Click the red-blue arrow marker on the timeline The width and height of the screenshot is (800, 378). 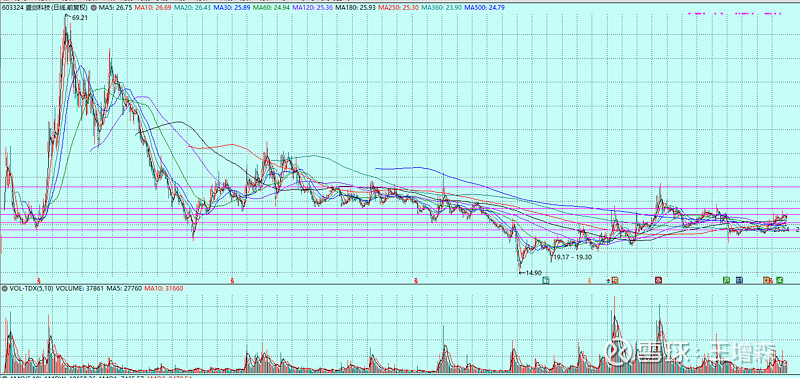[x=608, y=281]
